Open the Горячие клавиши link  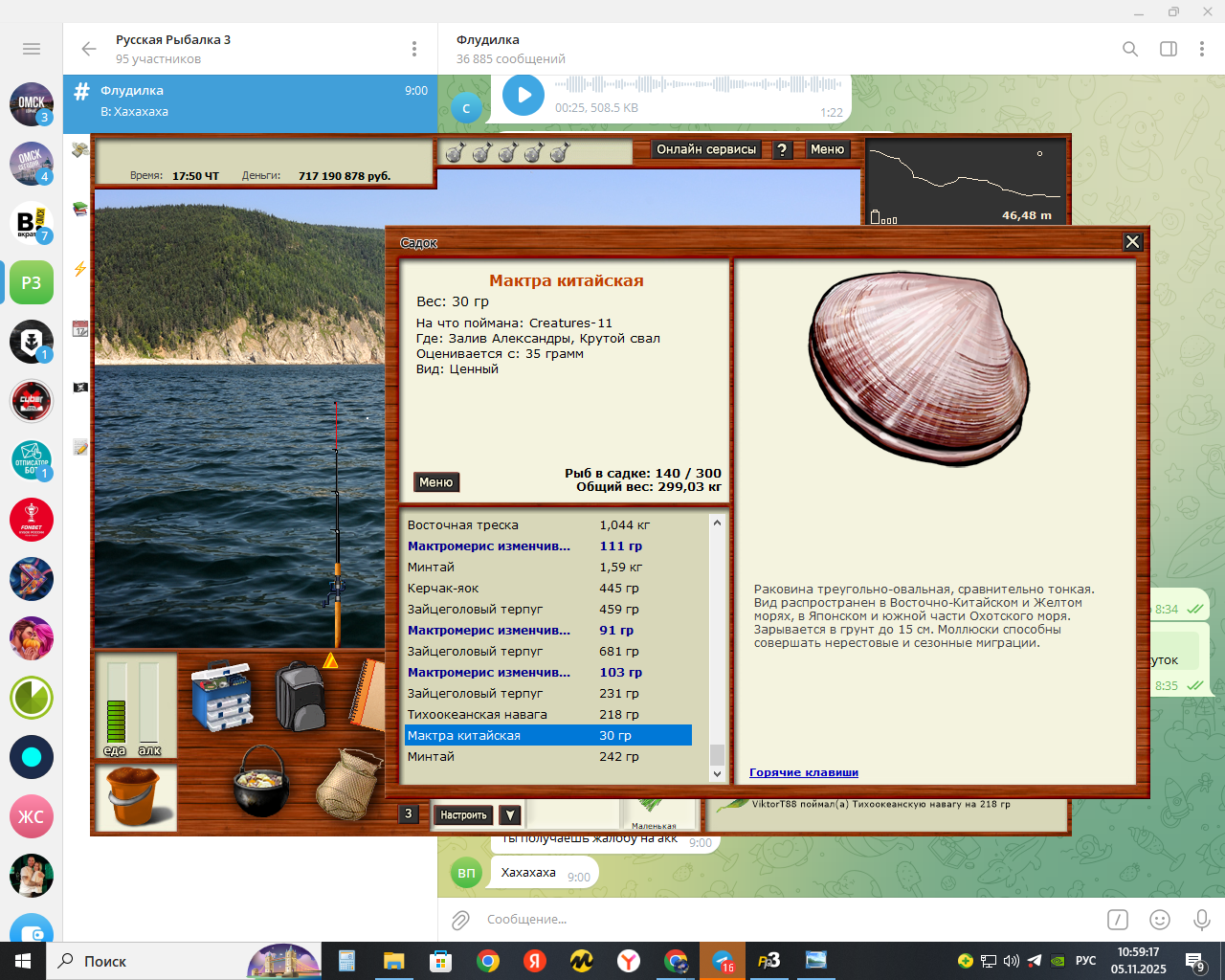[803, 772]
